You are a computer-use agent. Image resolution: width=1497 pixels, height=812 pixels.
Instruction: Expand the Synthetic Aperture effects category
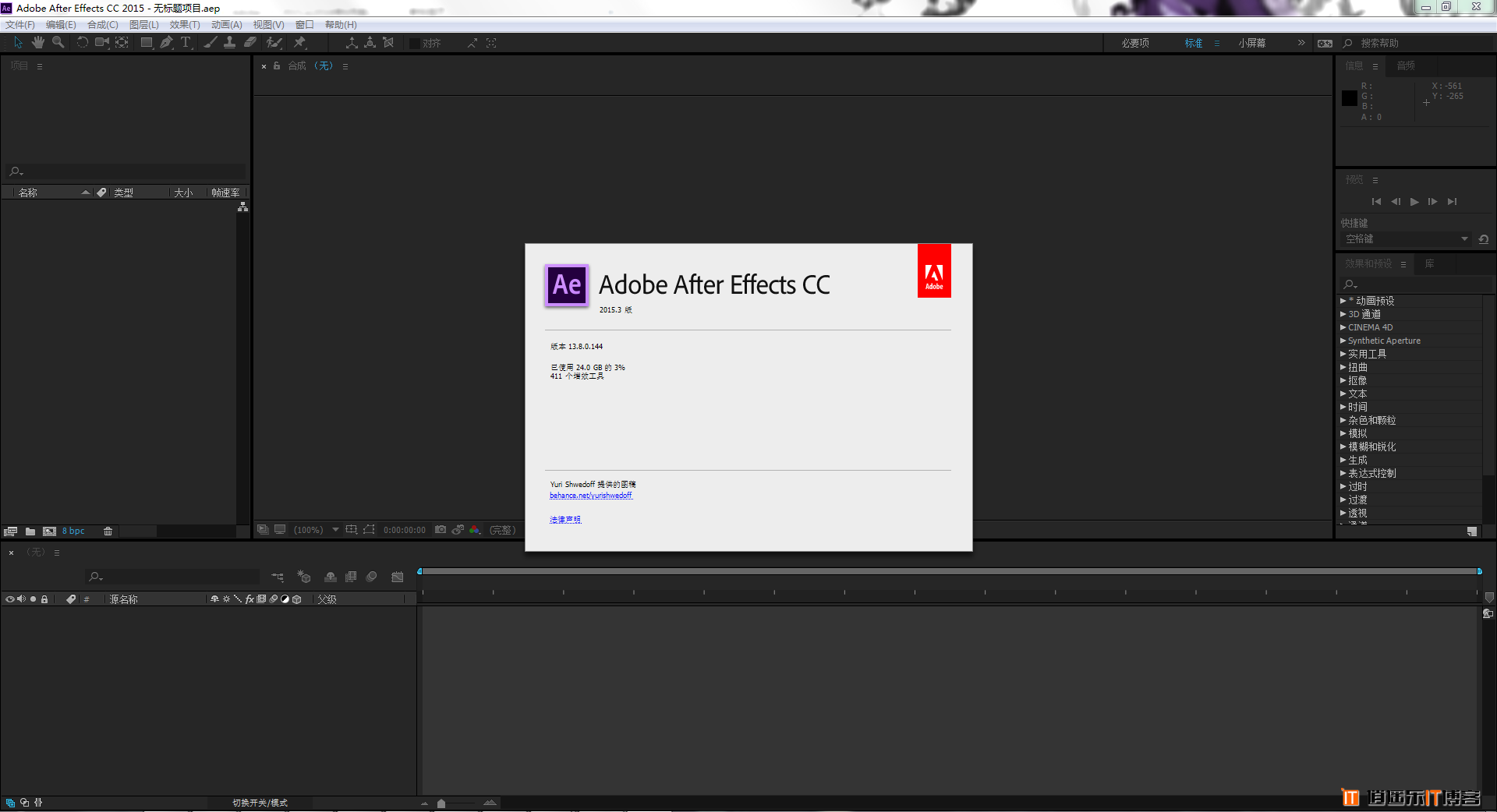(1343, 341)
